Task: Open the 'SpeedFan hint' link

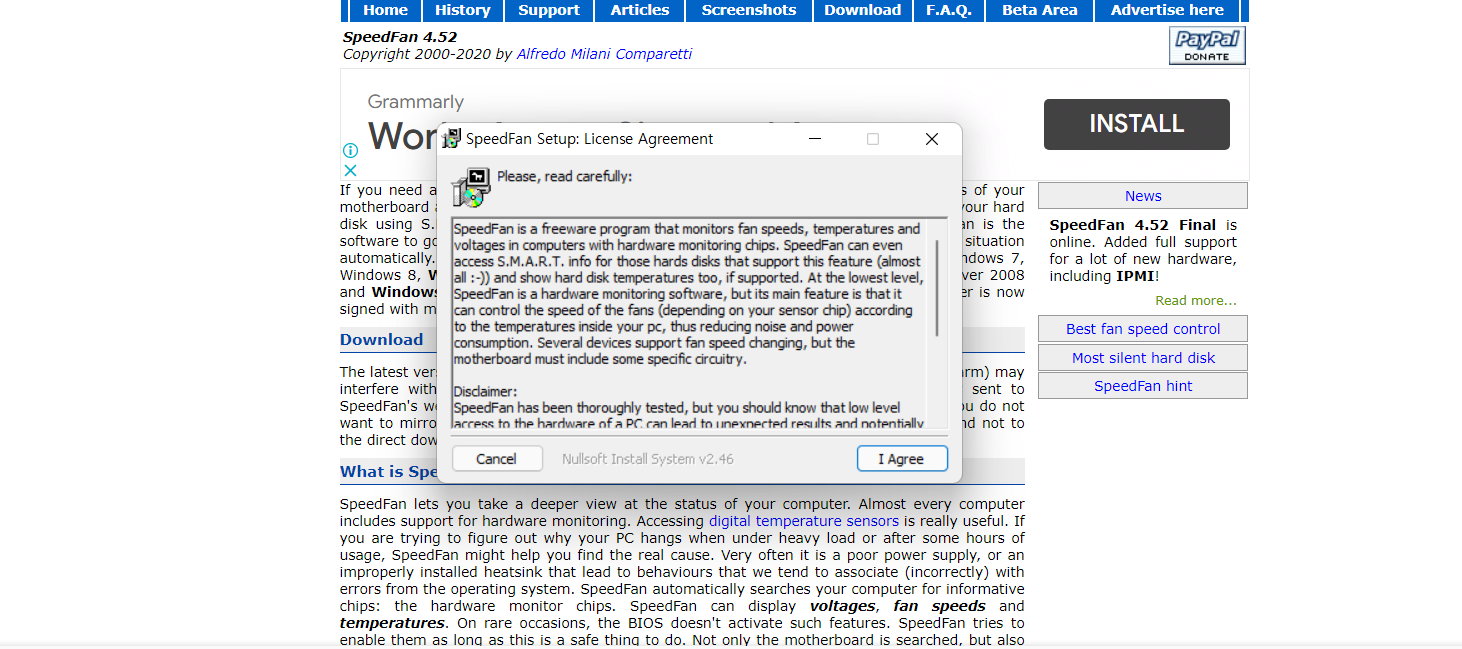Action: point(1143,386)
